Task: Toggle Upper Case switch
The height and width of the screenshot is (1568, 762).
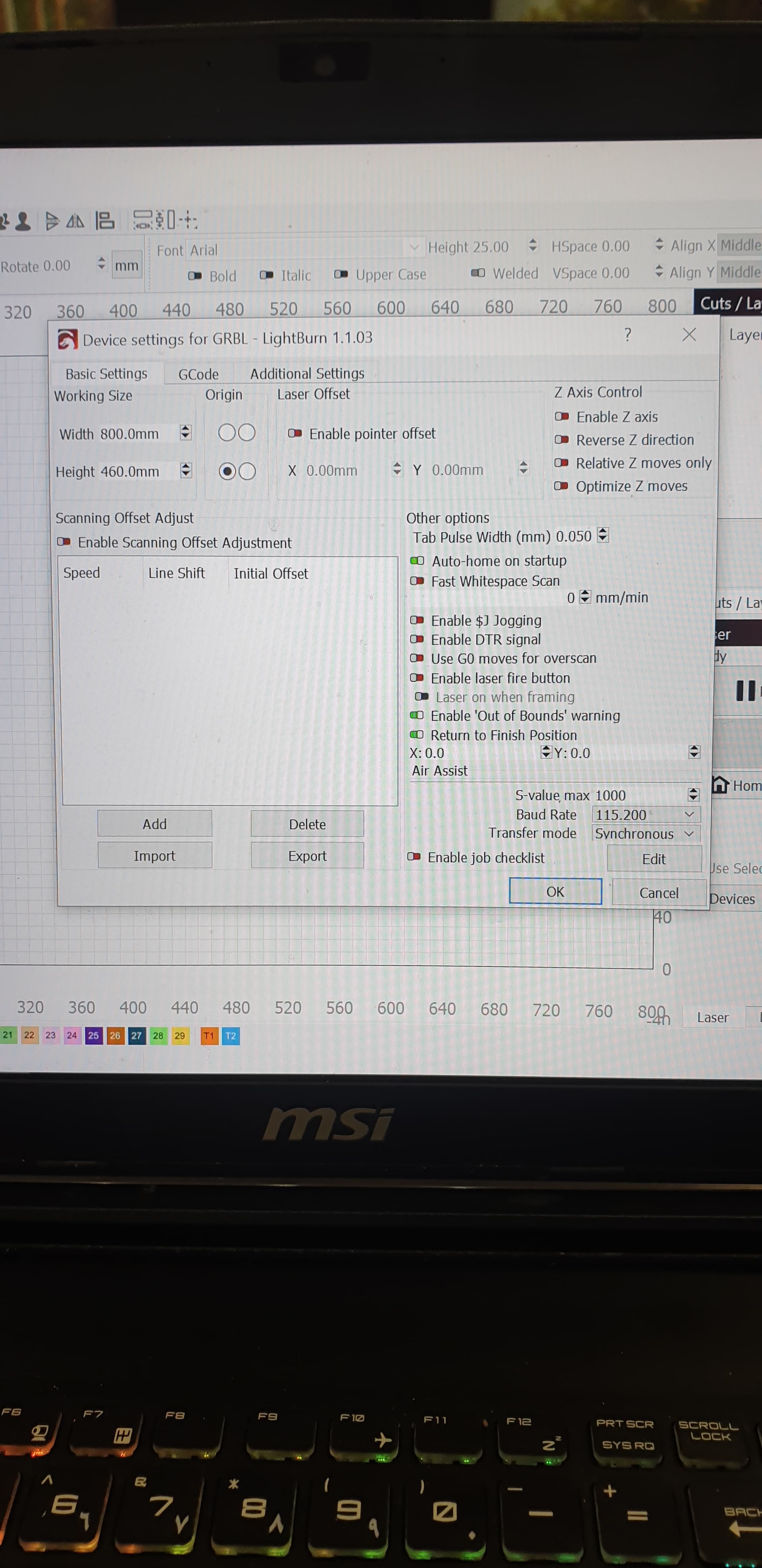Action: coord(341,275)
